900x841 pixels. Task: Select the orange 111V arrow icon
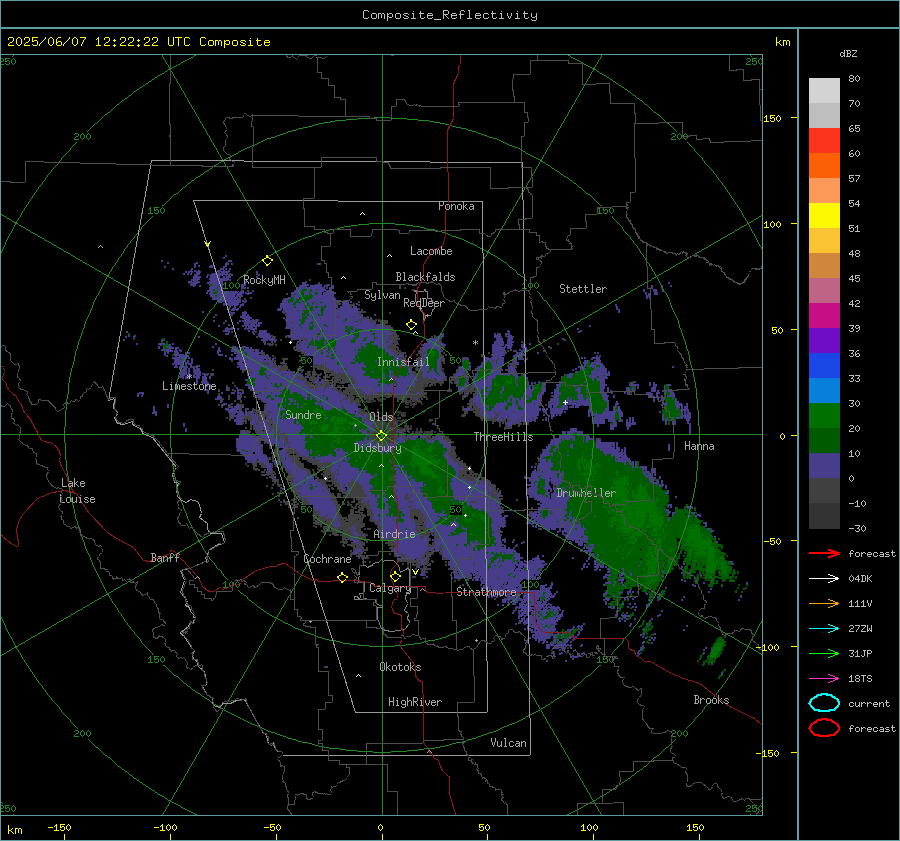825,603
